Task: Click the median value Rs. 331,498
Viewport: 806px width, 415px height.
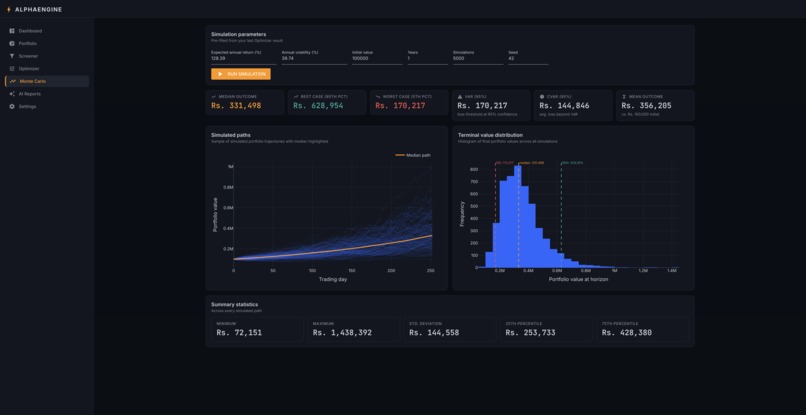Action: point(236,105)
